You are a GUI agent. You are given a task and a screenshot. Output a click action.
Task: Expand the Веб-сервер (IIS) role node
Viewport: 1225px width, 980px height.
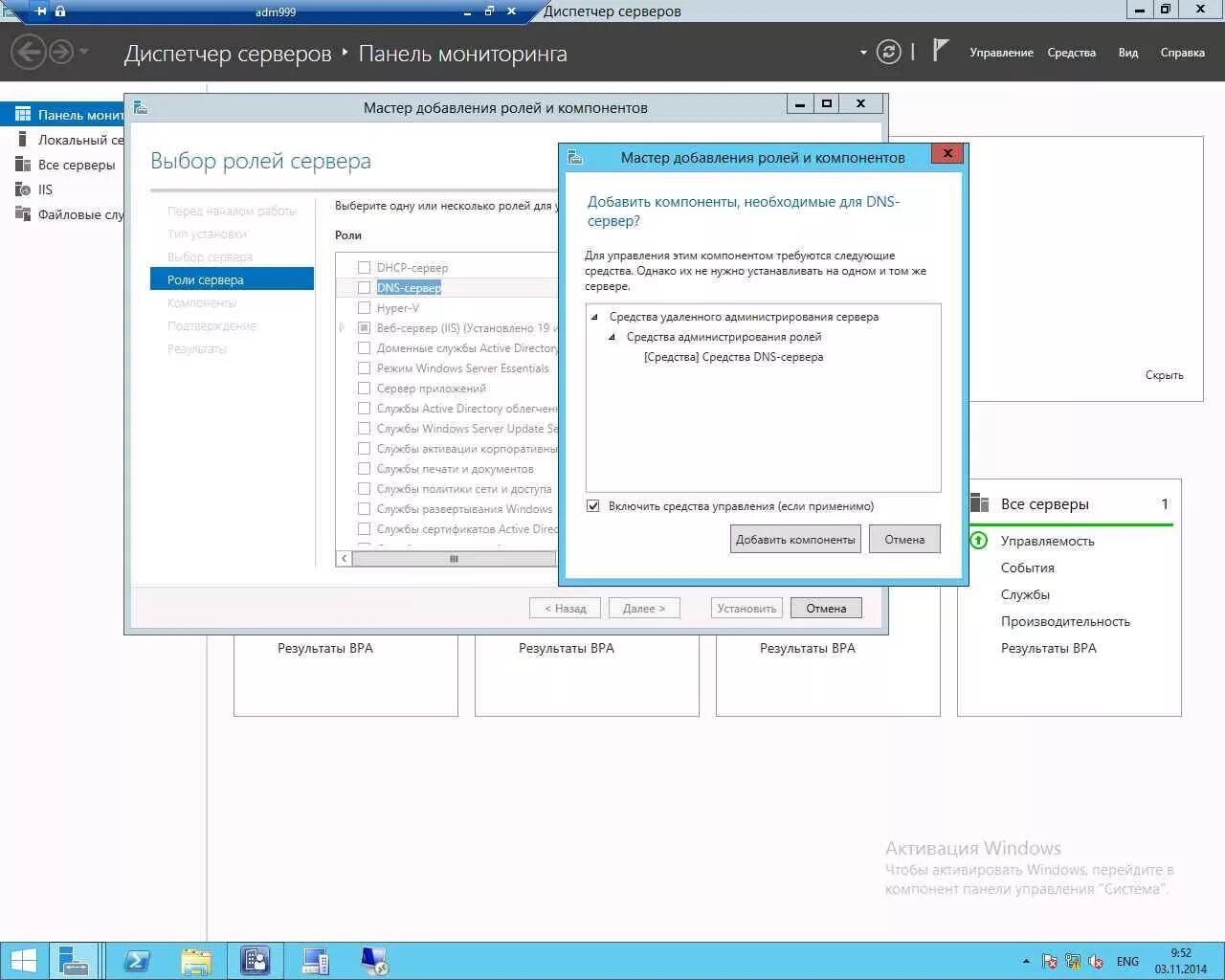click(343, 328)
